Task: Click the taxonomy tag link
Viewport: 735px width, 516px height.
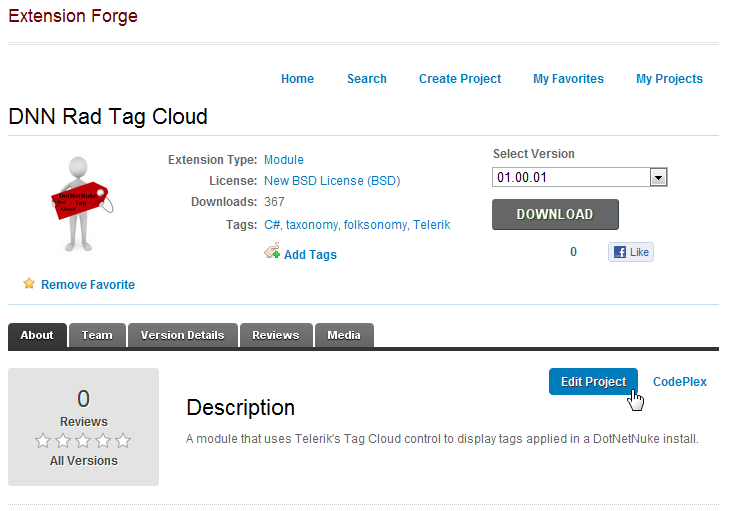Action: (312, 225)
